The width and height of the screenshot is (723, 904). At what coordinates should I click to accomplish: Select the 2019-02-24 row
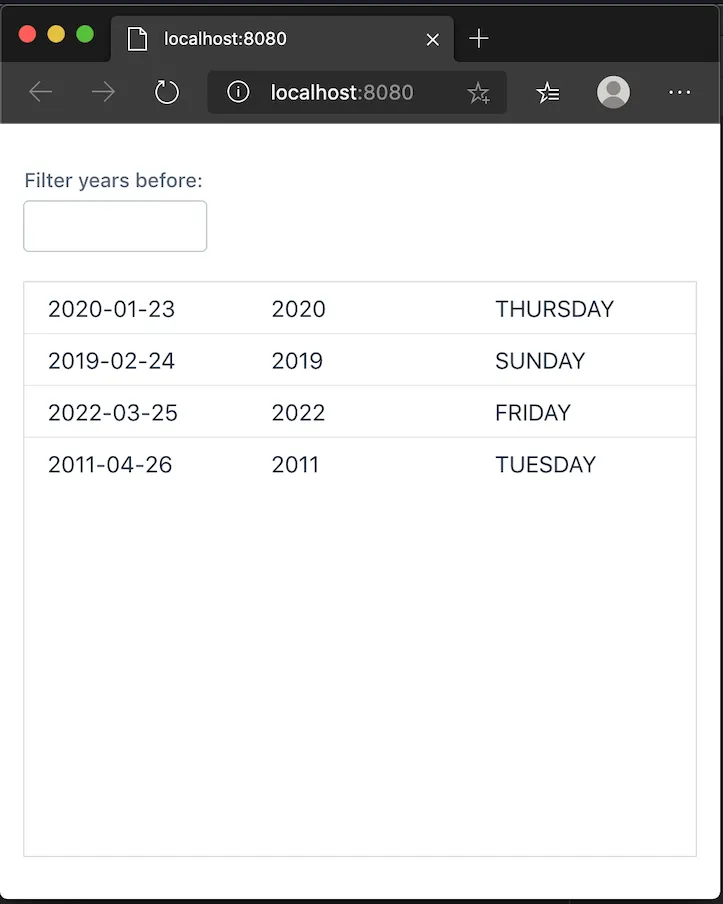point(111,361)
